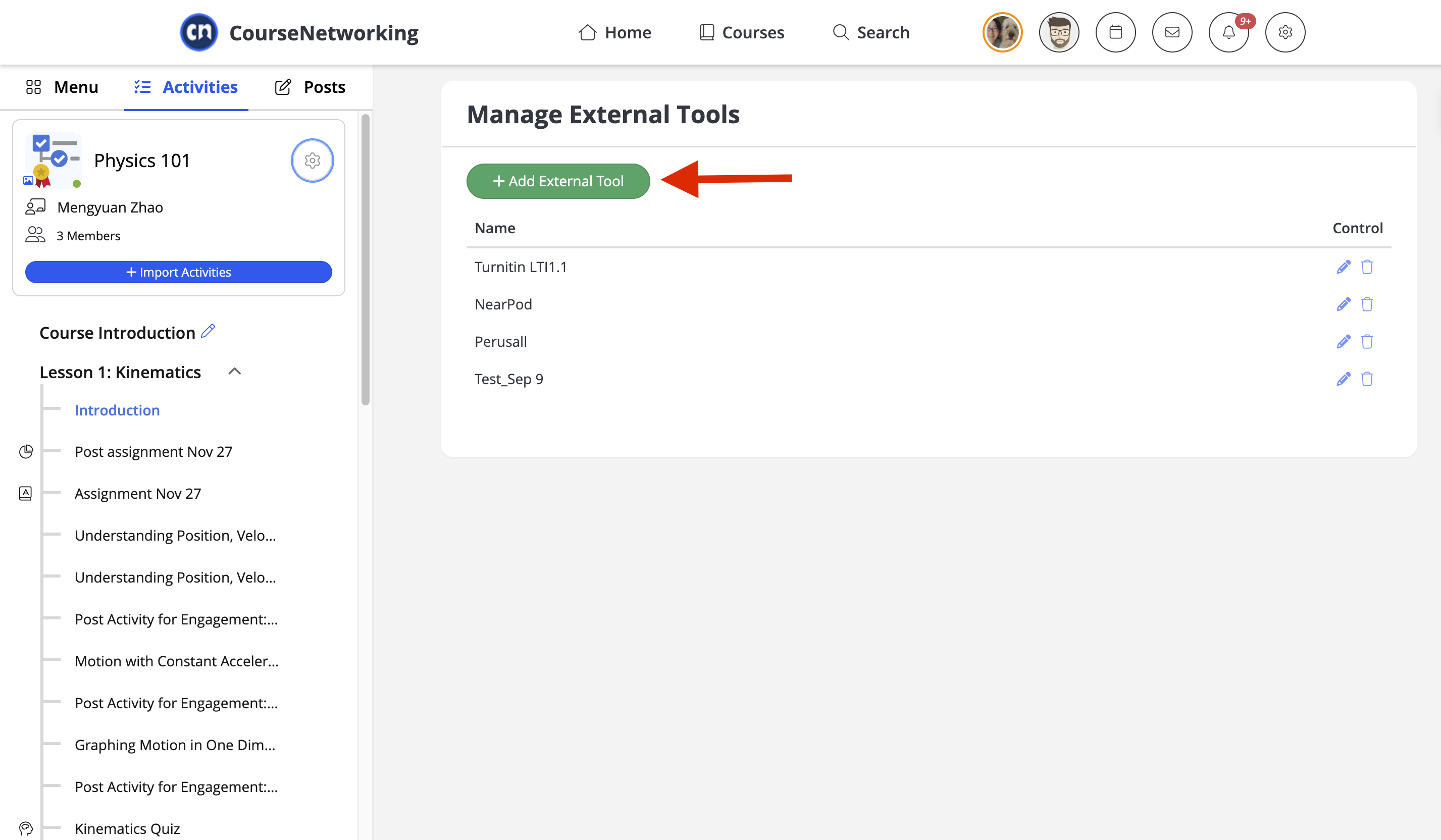The image size is (1441, 840).
Task: Open account settings gear in header
Action: pos(1285,33)
